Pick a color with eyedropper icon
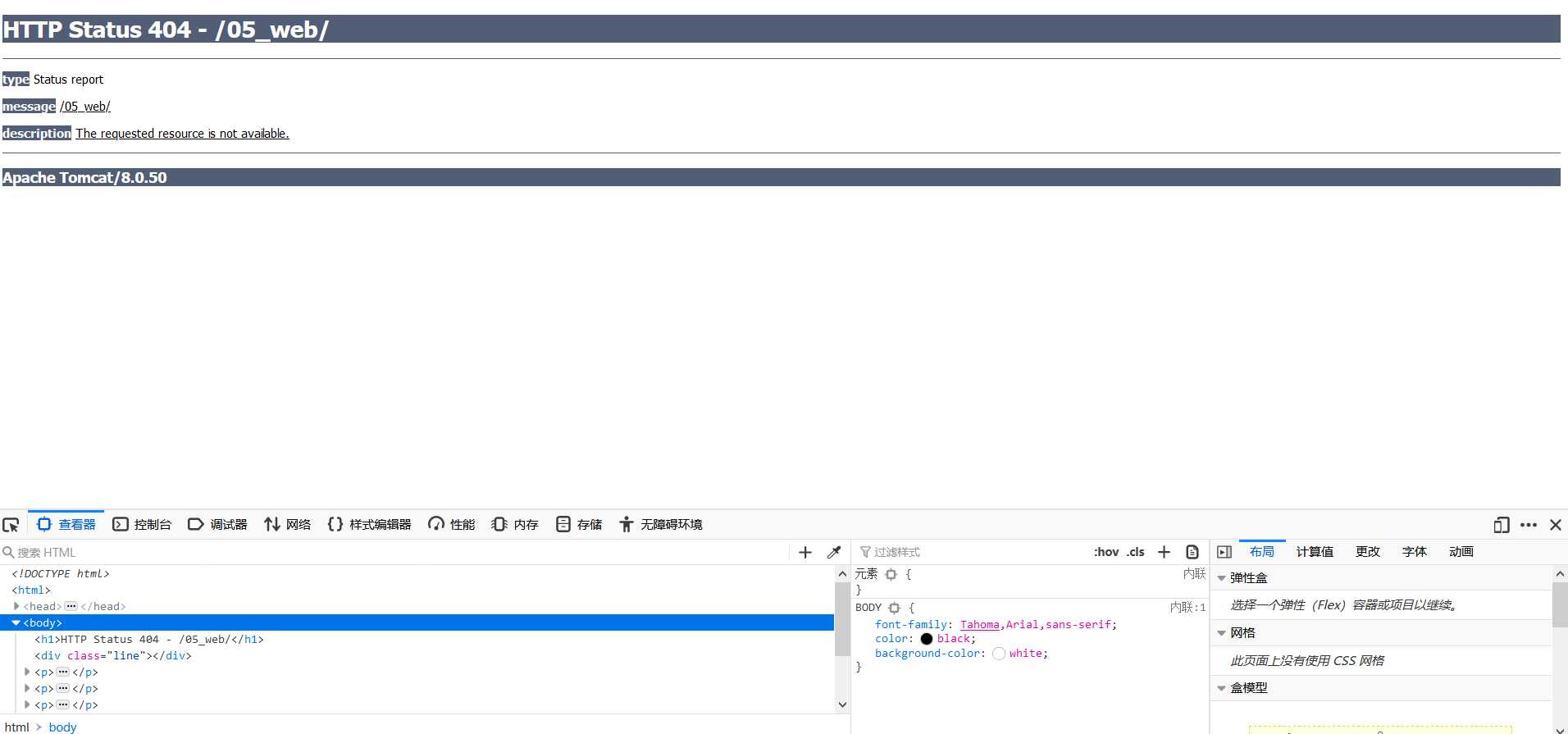The image size is (1568, 734). coord(834,553)
